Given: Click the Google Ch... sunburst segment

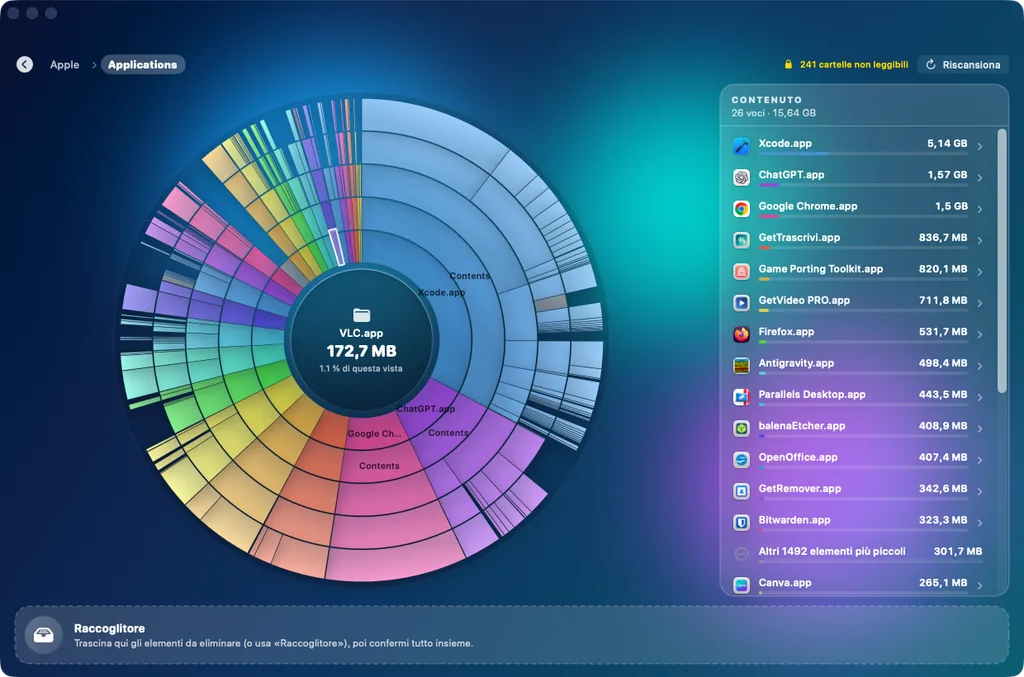Looking at the screenshot, I should [374, 433].
